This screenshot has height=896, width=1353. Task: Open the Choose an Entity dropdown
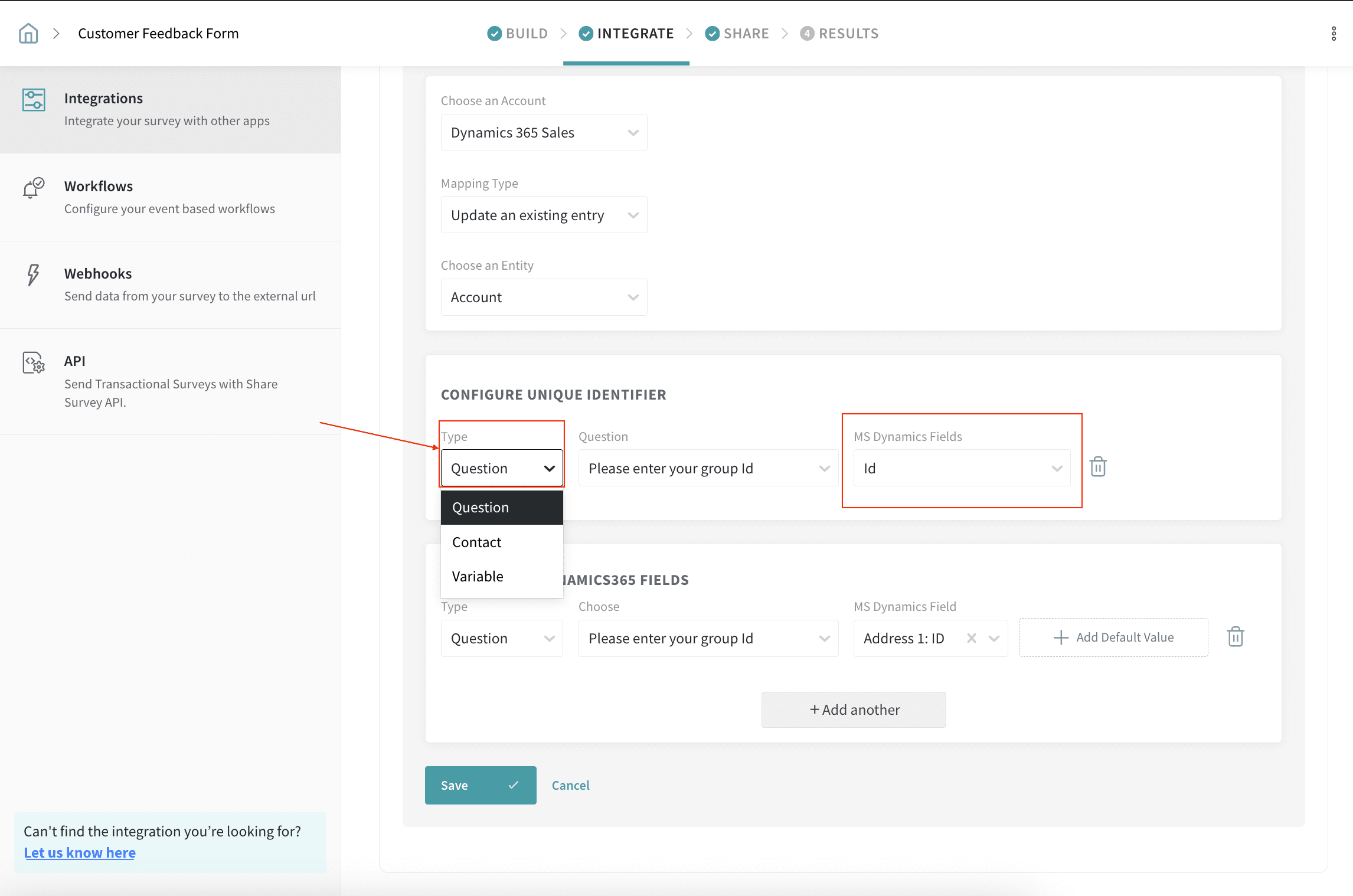(544, 297)
